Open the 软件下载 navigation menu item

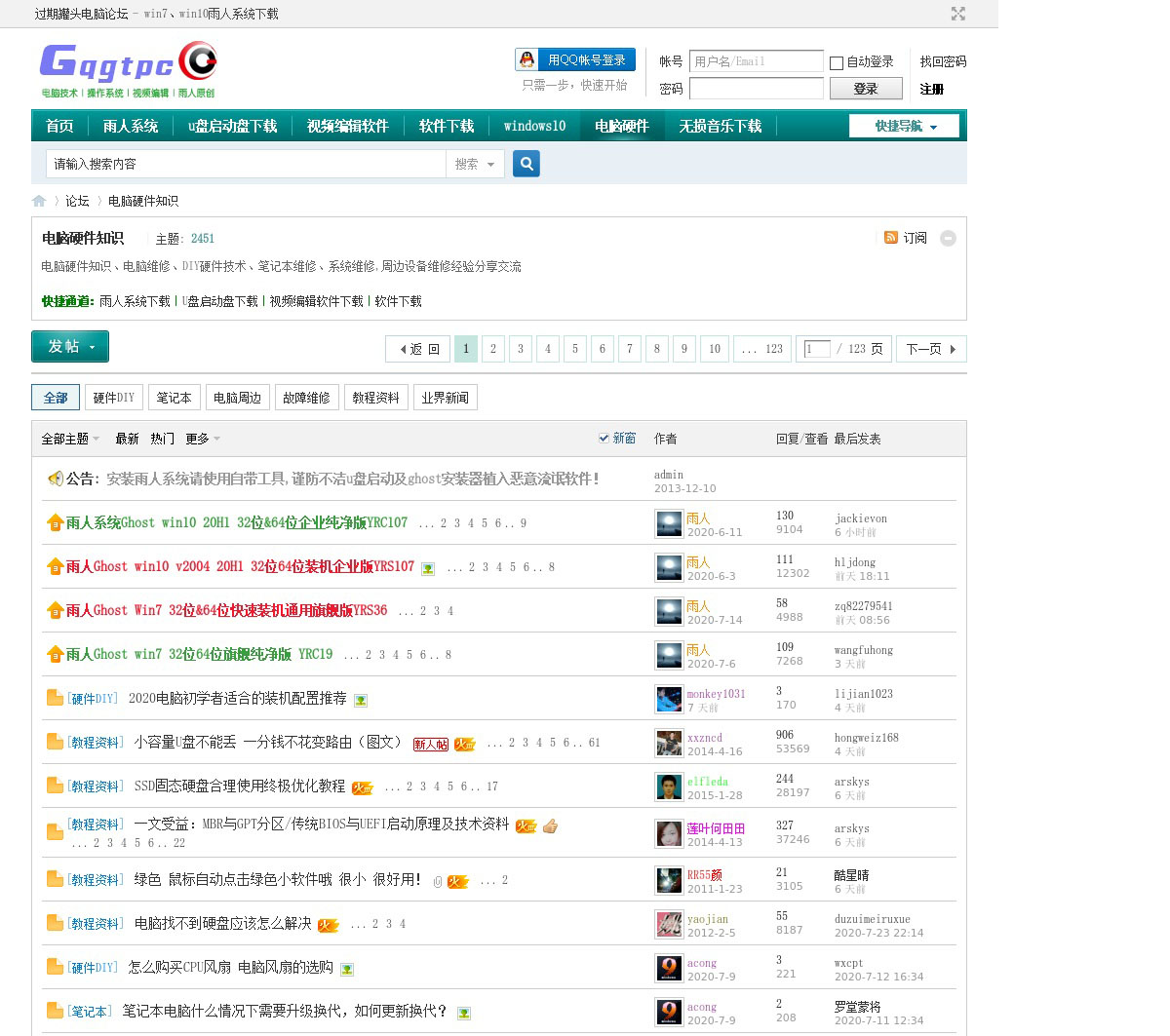point(446,126)
